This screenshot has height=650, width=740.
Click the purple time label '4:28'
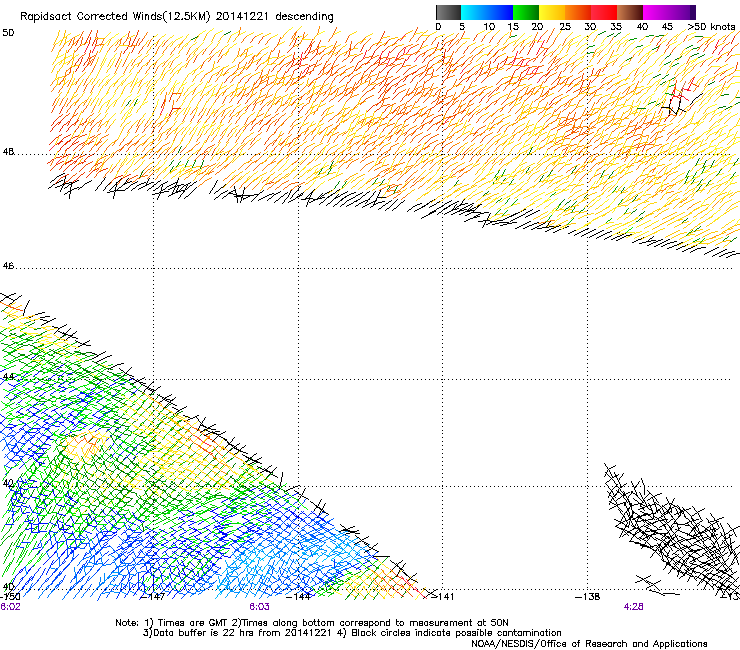(x=633, y=607)
